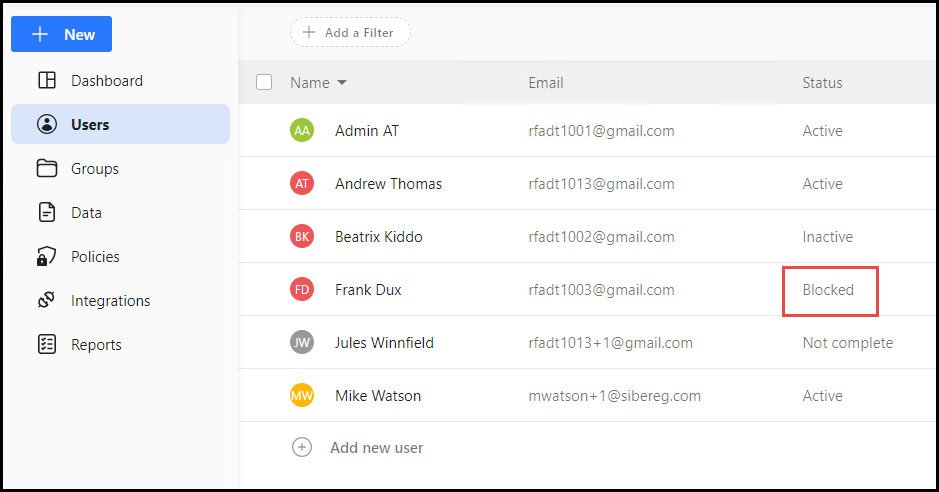Click the Dashboard layout icon
Image resolution: width=939 pixels, height=492 pixels.
[47, 81]
